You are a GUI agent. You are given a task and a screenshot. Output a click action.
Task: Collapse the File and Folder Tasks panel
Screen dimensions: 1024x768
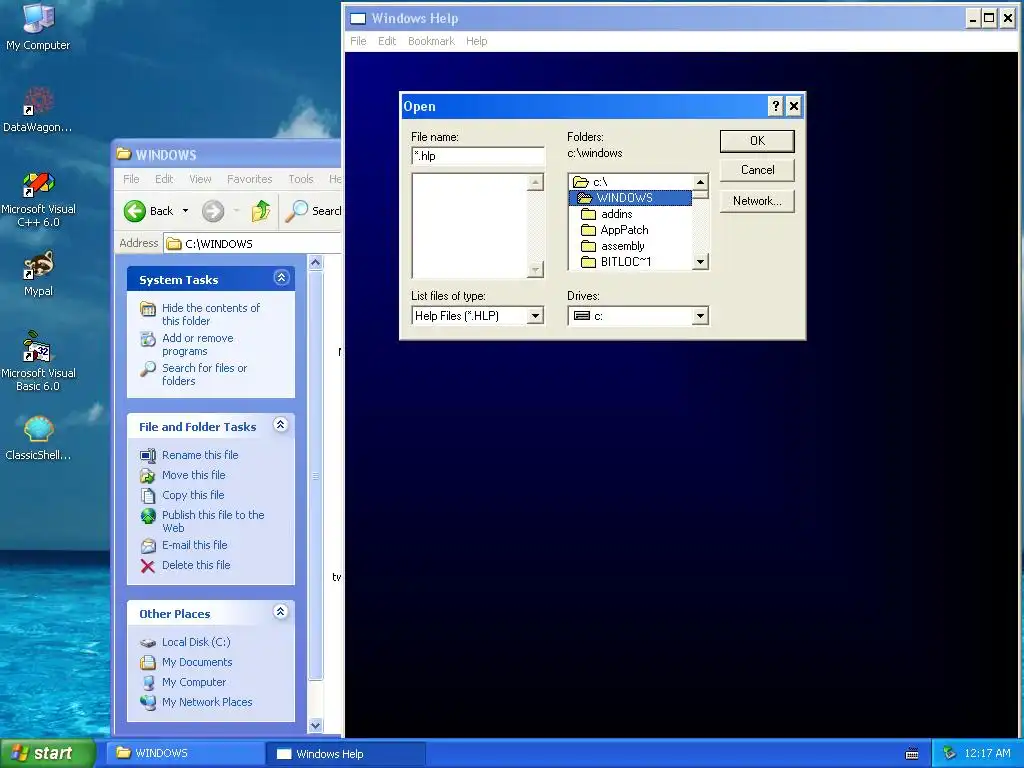(x=281, y=425)
